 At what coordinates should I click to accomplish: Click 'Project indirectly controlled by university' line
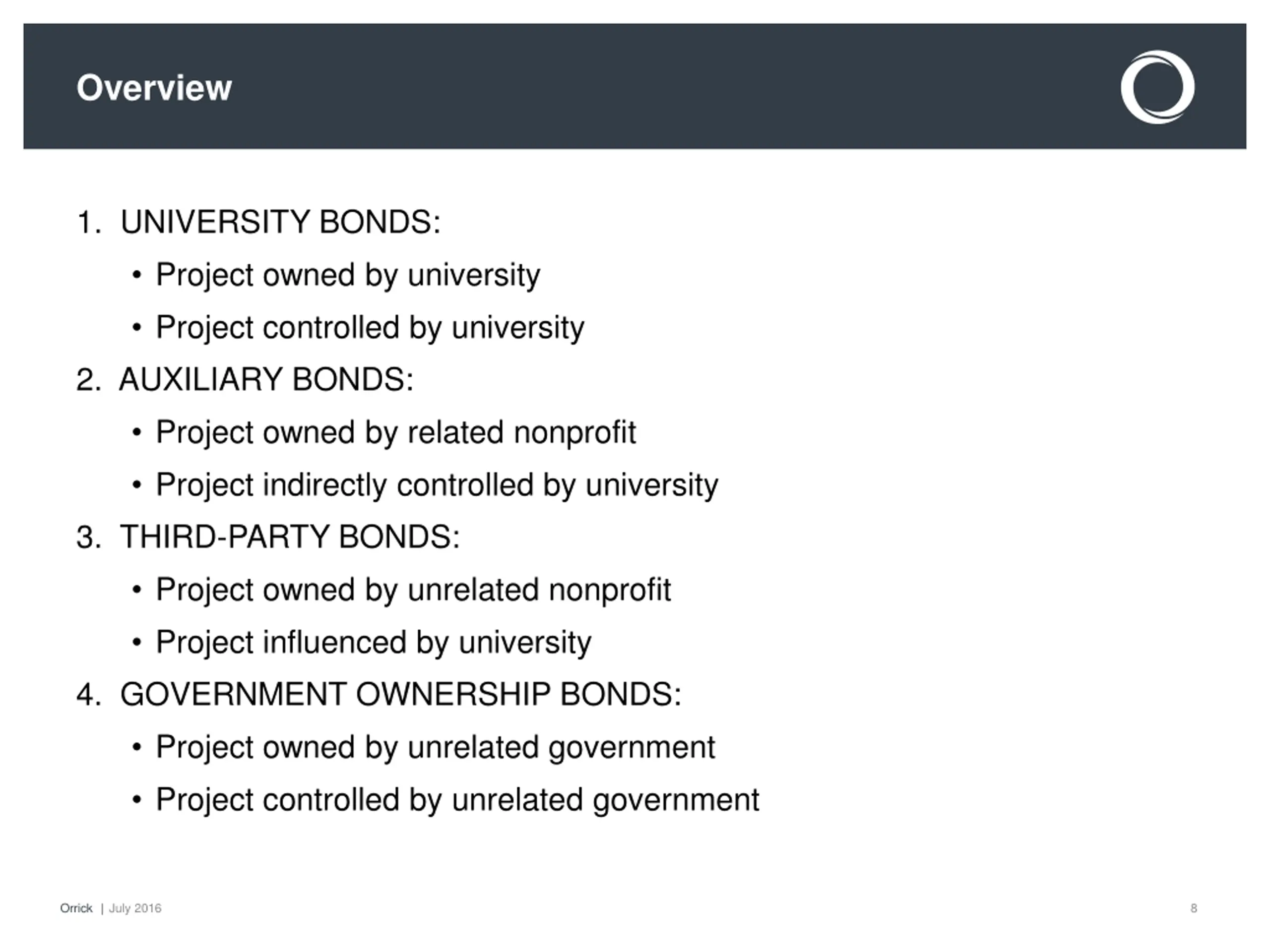click(437, 485)
